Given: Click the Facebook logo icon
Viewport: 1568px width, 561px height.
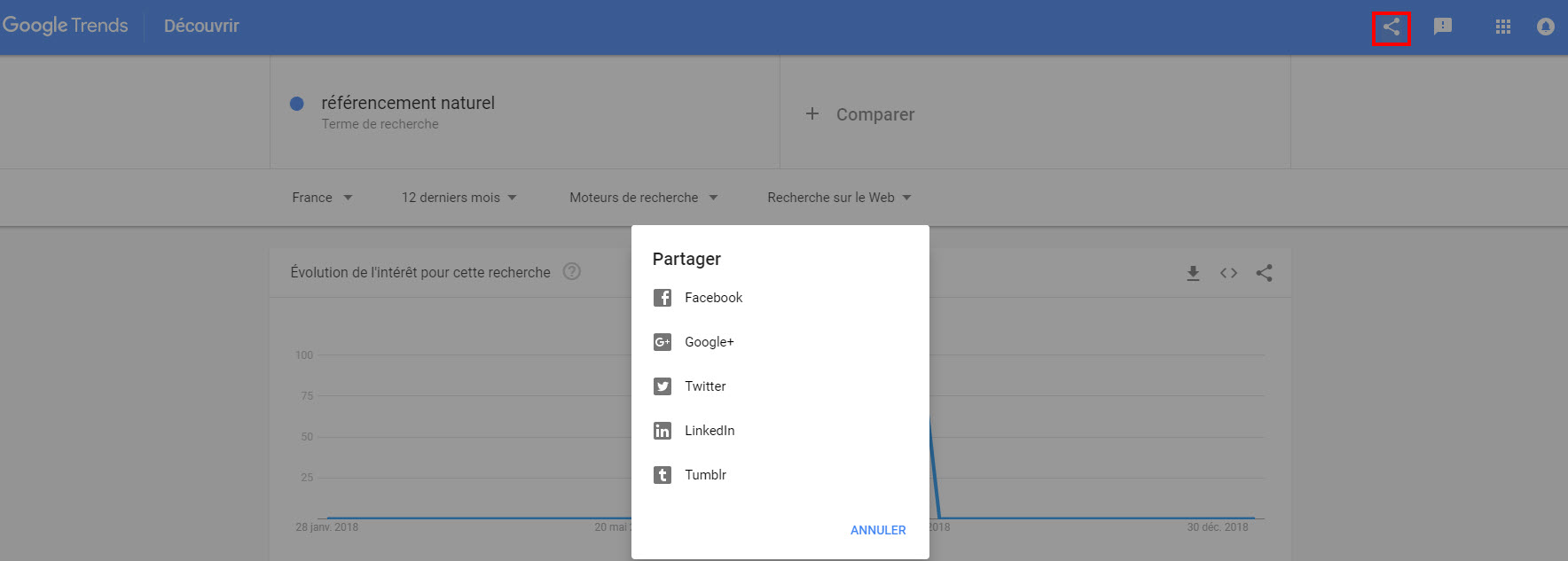Looking at the screenshot, I should 662,298.
